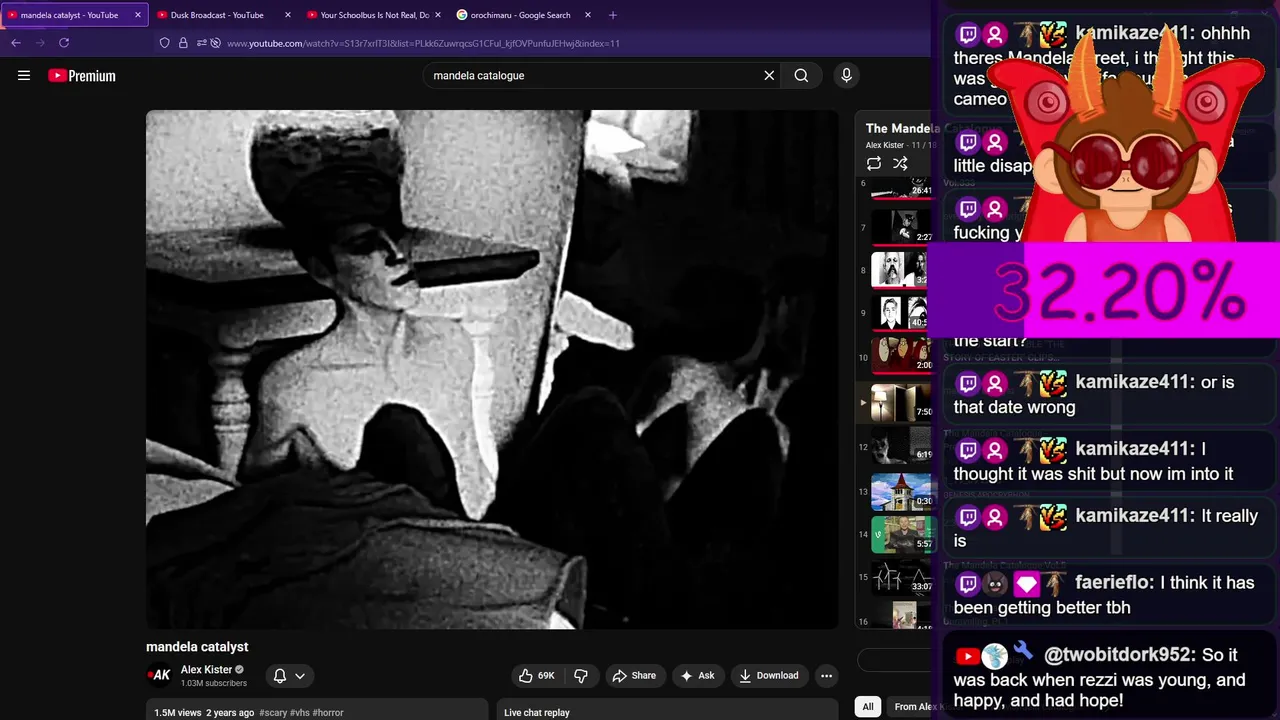Close the mandela catalyst tab
Viewport: 1280px width, 720px height.
(138, 15)
